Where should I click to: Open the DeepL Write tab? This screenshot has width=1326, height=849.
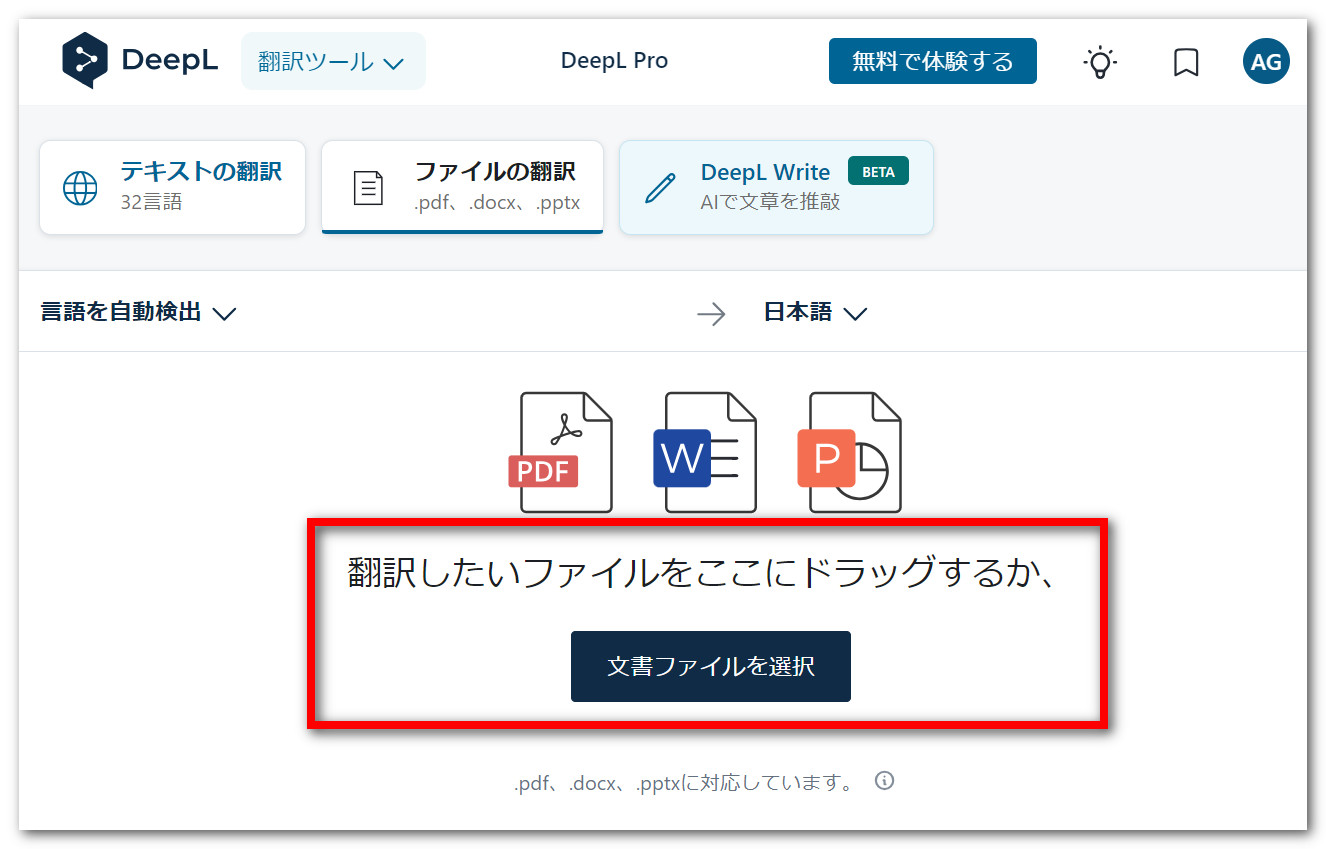(776, 187)
